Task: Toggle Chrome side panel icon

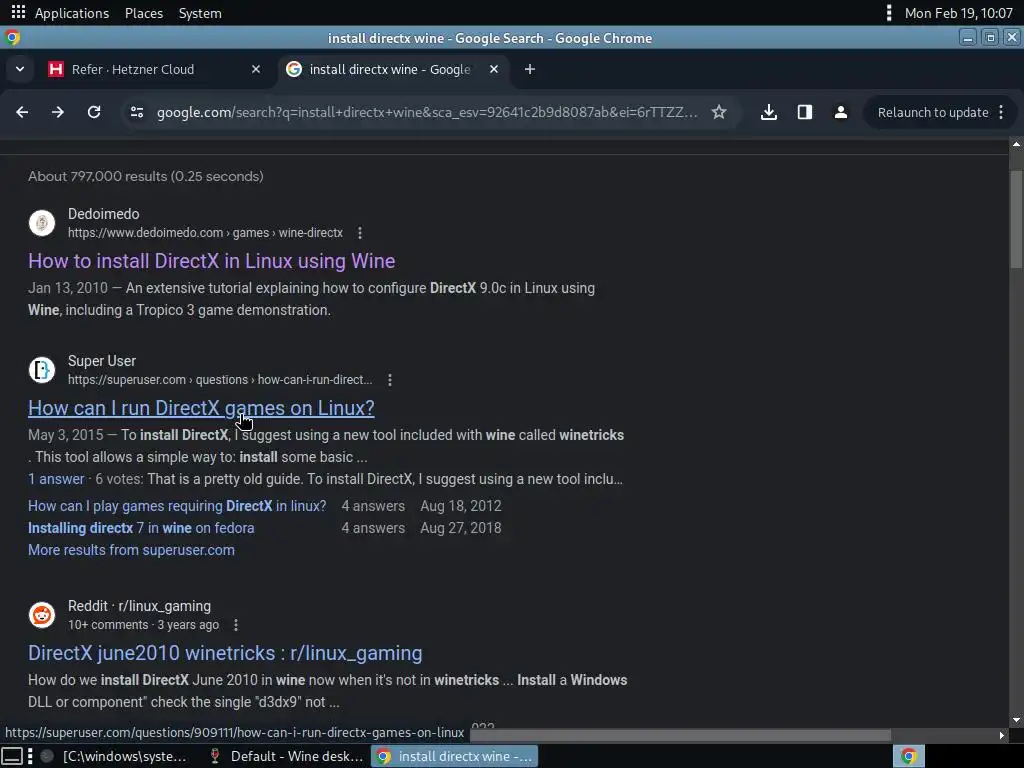Action: tap(805, 112)
